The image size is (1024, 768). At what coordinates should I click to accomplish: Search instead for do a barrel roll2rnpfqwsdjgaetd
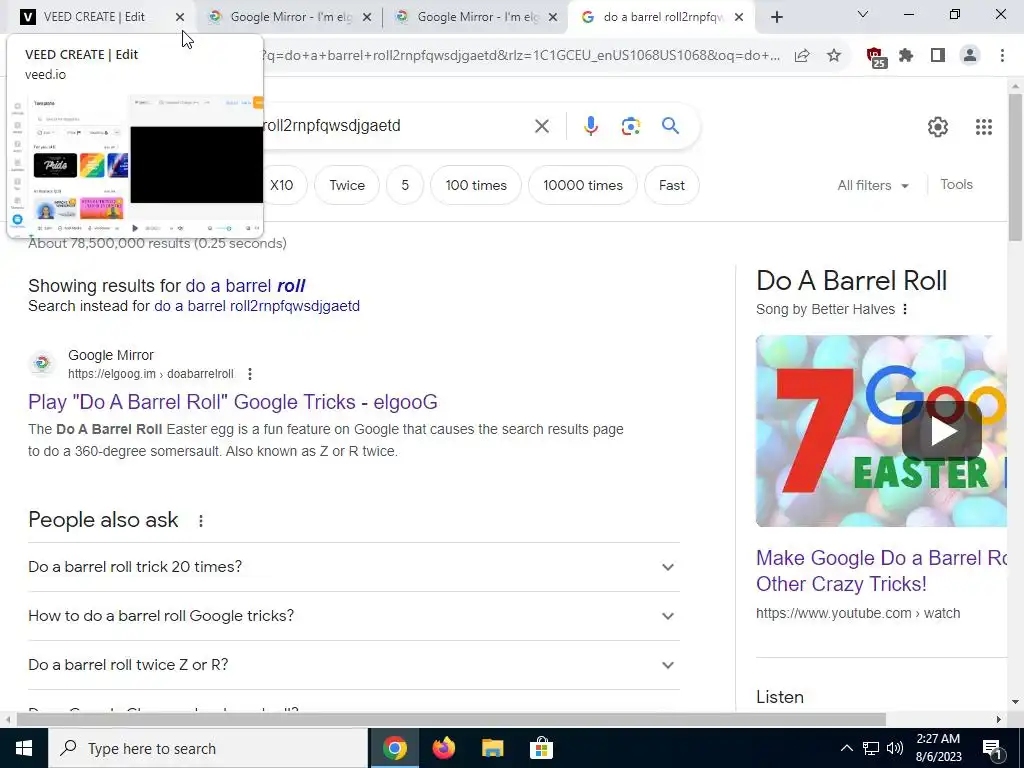[x=257, y=306]
